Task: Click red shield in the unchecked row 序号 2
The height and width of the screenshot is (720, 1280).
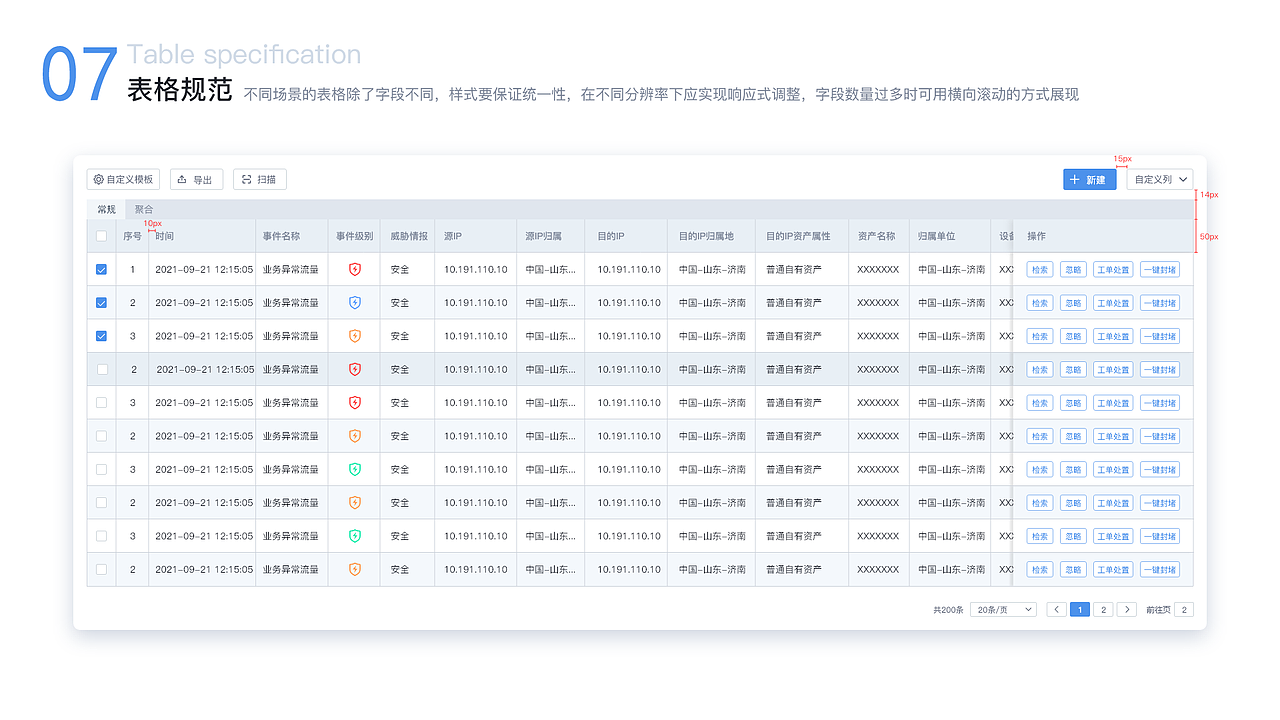Action: 355,369
